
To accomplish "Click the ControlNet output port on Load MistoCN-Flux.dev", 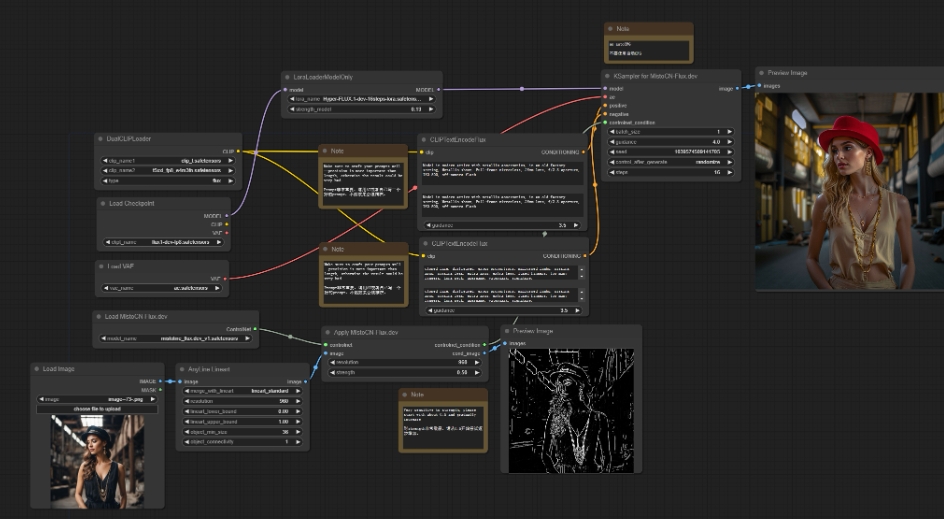I will click(x=255, y=328).
